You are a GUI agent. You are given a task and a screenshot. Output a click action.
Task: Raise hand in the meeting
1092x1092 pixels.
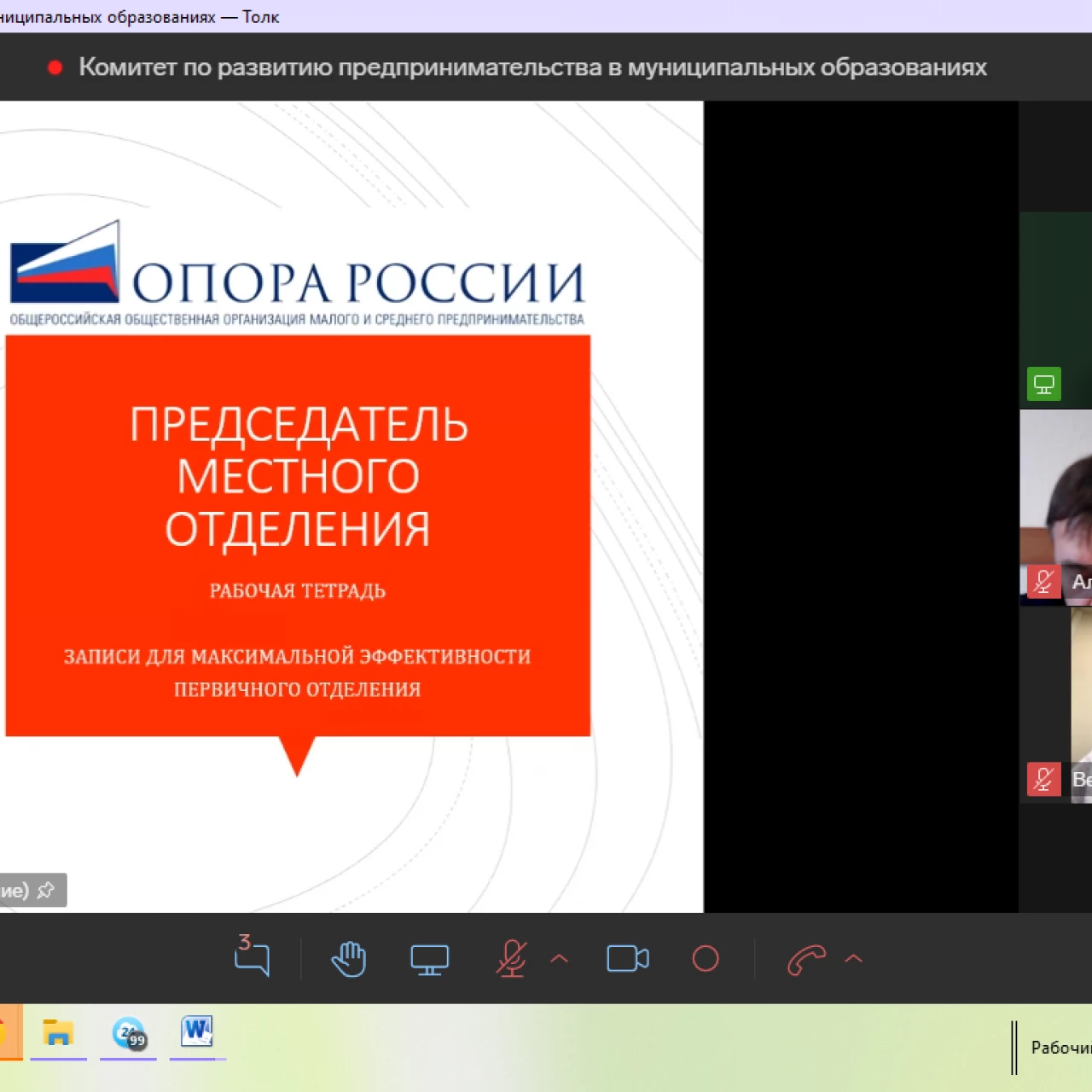pos(349,959)
